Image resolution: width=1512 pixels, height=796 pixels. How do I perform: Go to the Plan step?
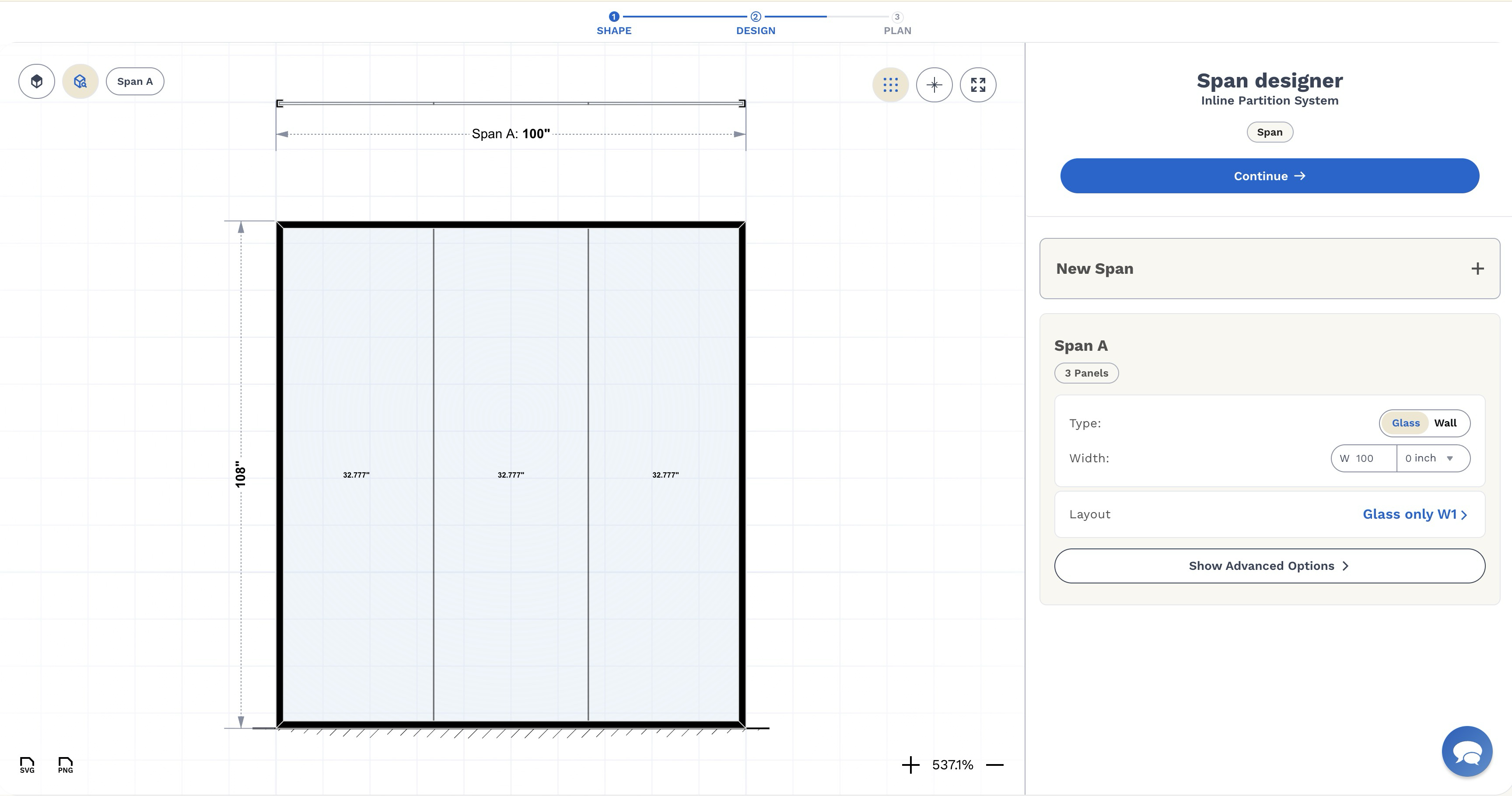pyautogui.click(x=897, y=24)
